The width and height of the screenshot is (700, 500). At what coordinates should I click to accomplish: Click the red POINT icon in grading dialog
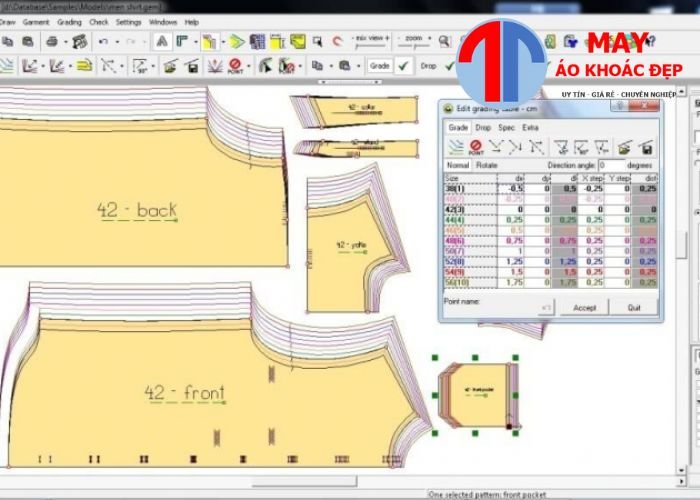click(475, 147)
